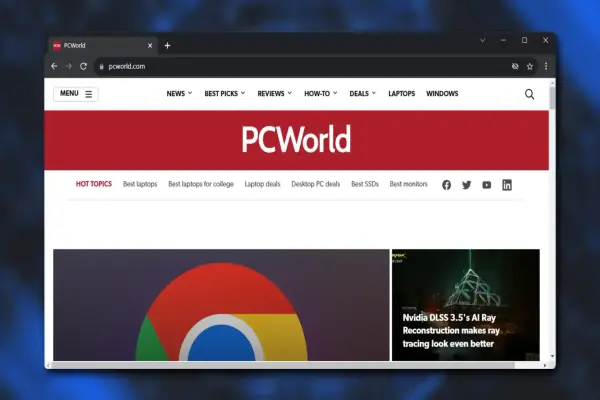
Task: Close the PCWorld tab
Action: pos(150,46)
